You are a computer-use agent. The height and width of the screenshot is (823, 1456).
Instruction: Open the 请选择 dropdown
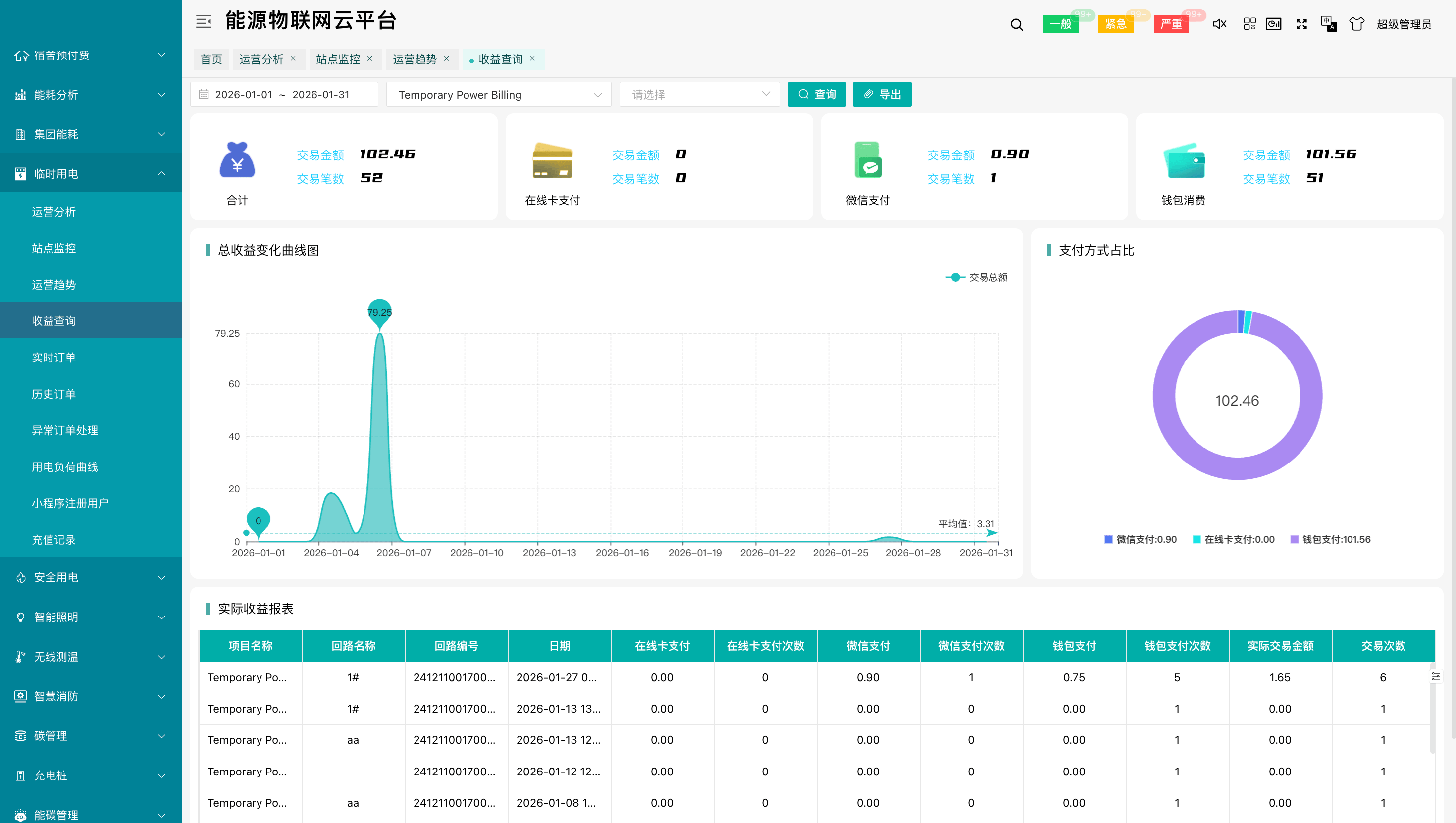pos(699,95)
